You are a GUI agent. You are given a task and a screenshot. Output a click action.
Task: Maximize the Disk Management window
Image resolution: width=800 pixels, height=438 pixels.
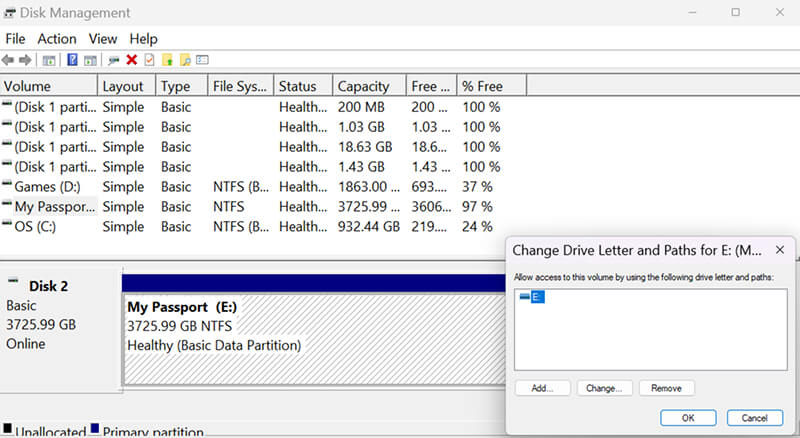click(x=735, y=12)
